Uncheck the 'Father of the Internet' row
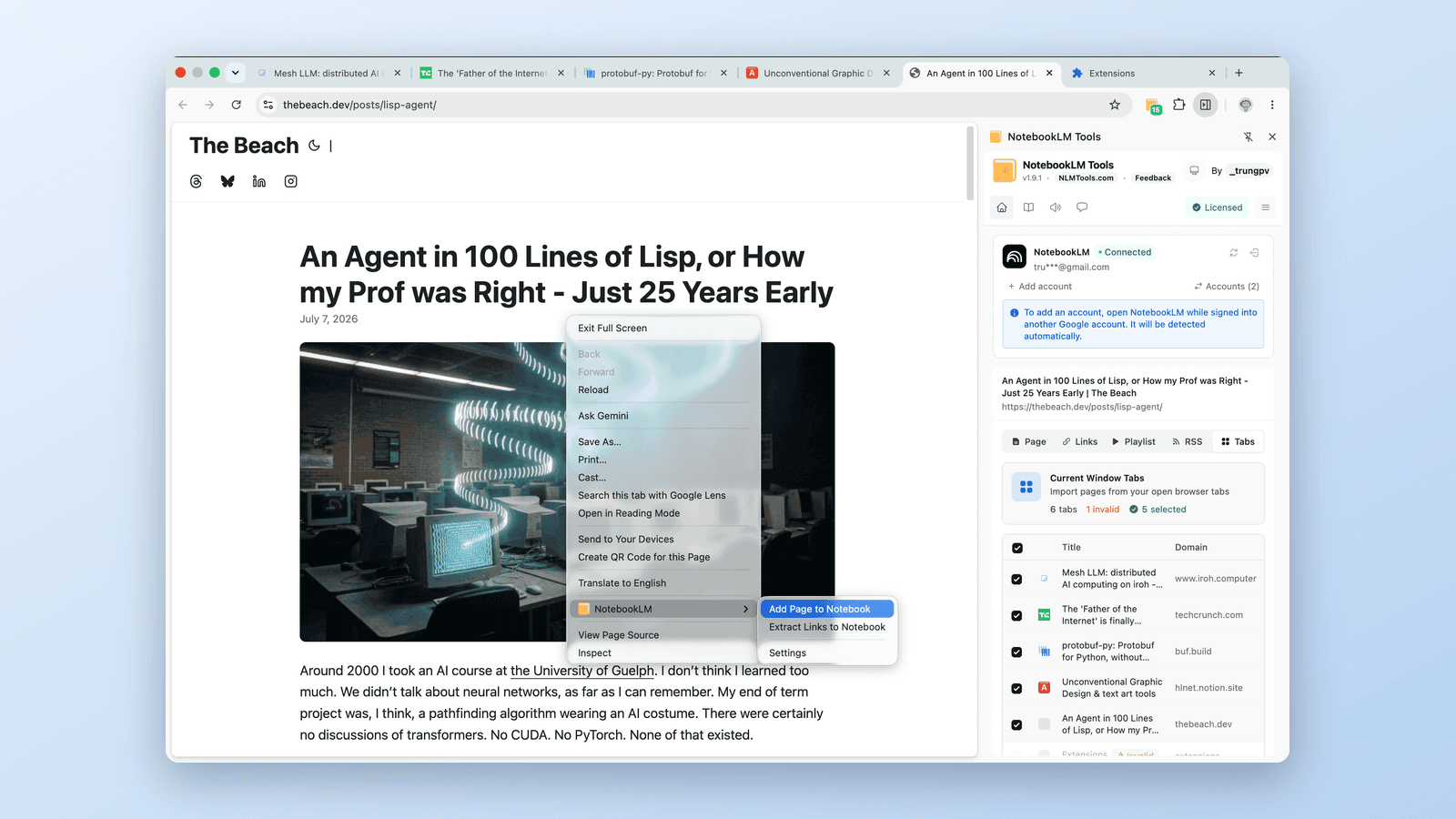 click(1016, 615)
